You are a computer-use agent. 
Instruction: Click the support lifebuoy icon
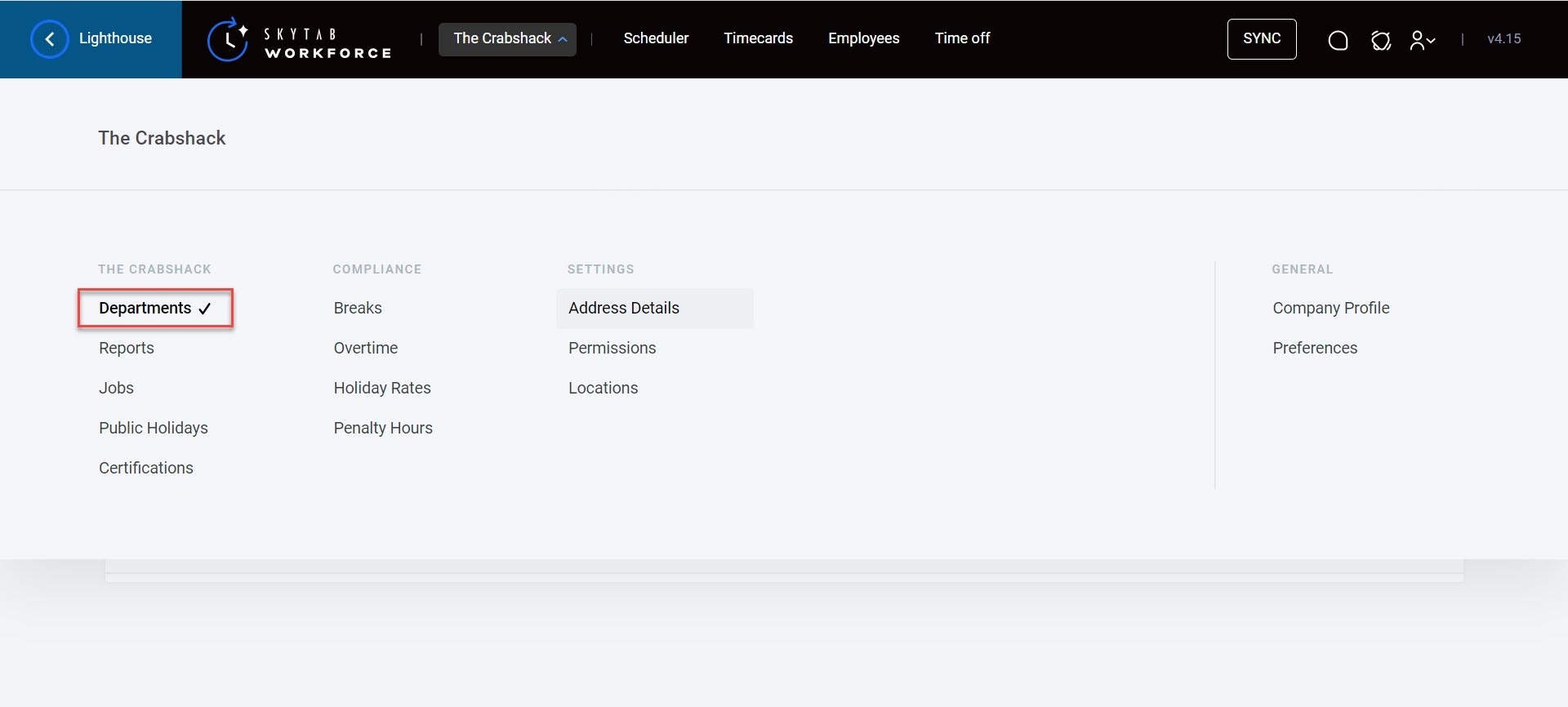1380,40
